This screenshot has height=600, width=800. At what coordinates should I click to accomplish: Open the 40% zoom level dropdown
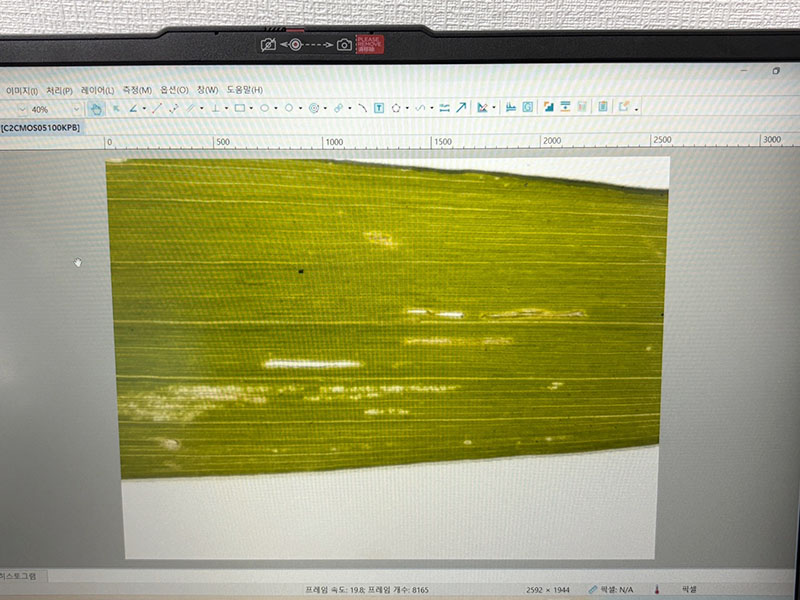(76, 109)
